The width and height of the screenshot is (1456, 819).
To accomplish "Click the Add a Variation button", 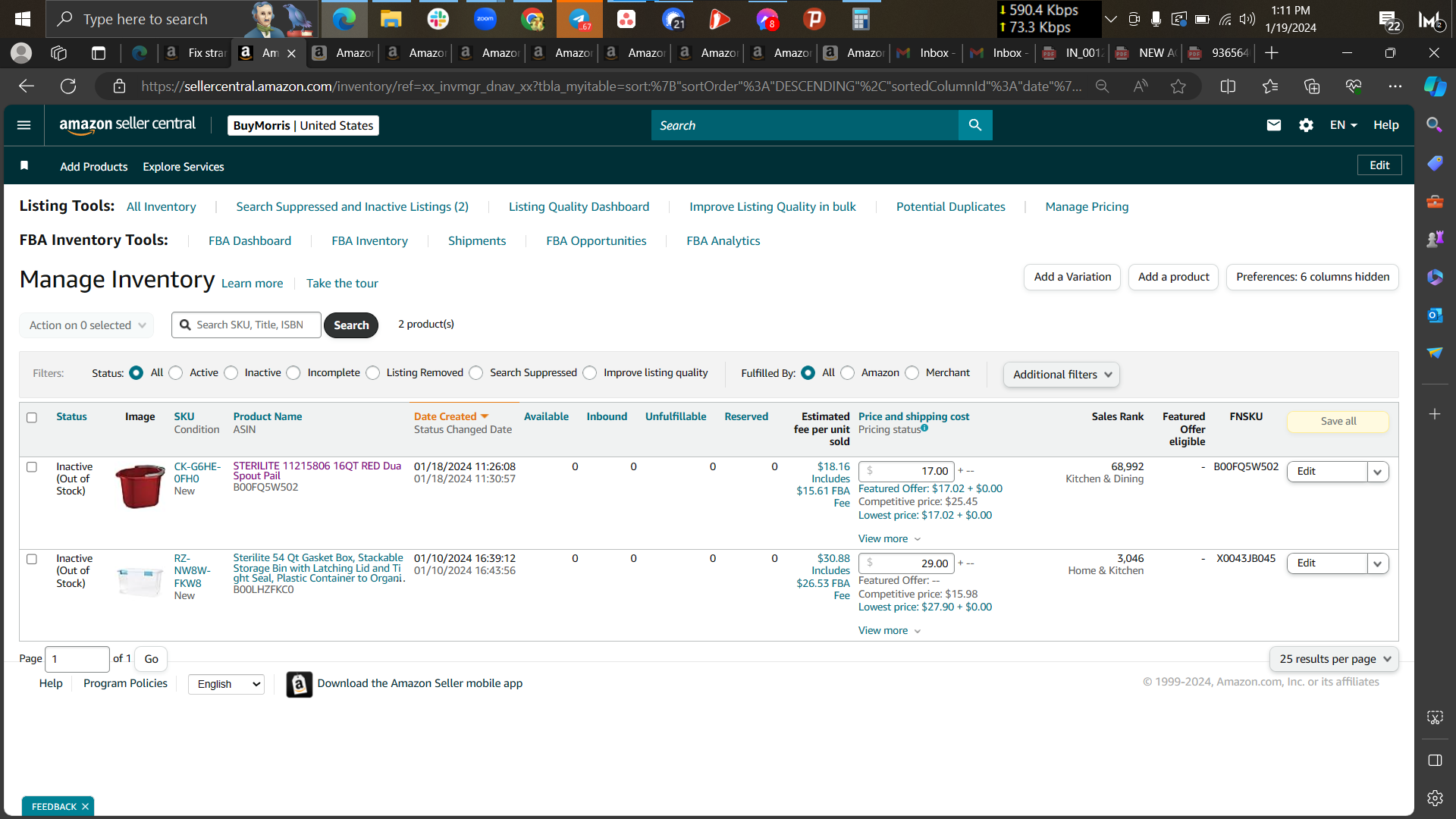I will pyautogui.click(x=1072, y=278).
